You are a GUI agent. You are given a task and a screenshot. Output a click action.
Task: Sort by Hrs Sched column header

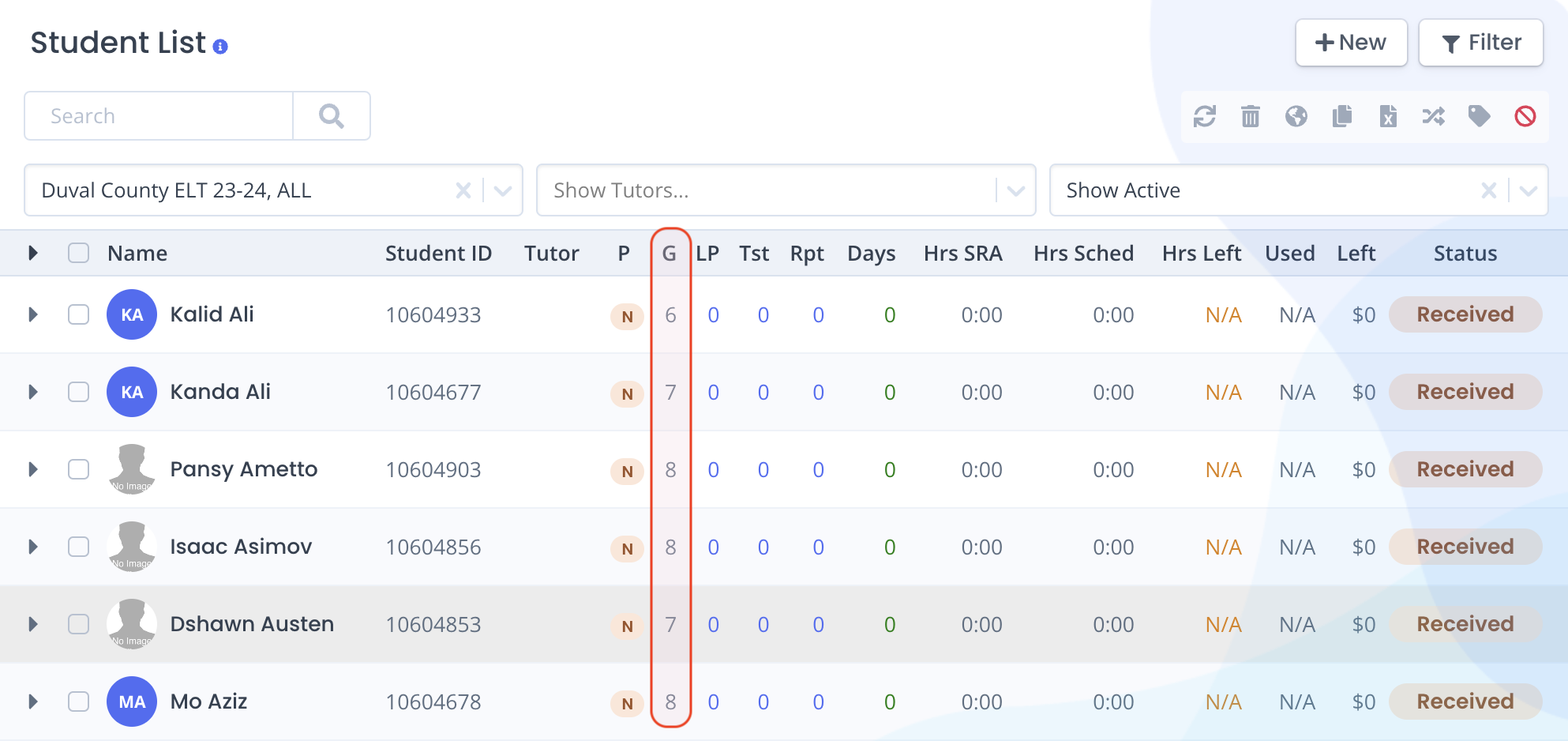coord(1083,254)
